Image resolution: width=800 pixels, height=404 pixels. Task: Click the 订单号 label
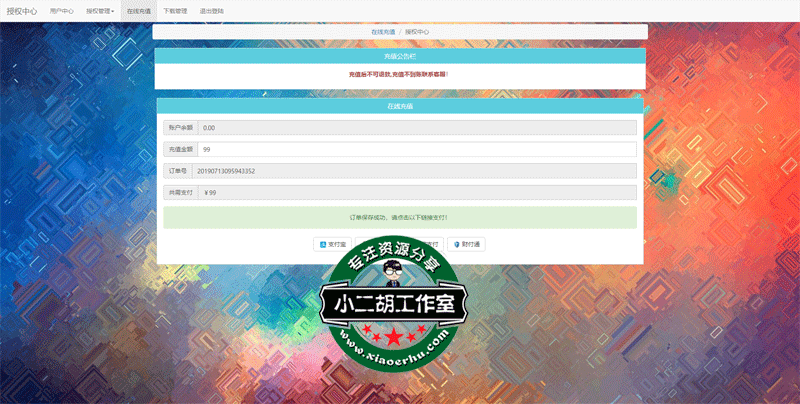tap(178, 171)
